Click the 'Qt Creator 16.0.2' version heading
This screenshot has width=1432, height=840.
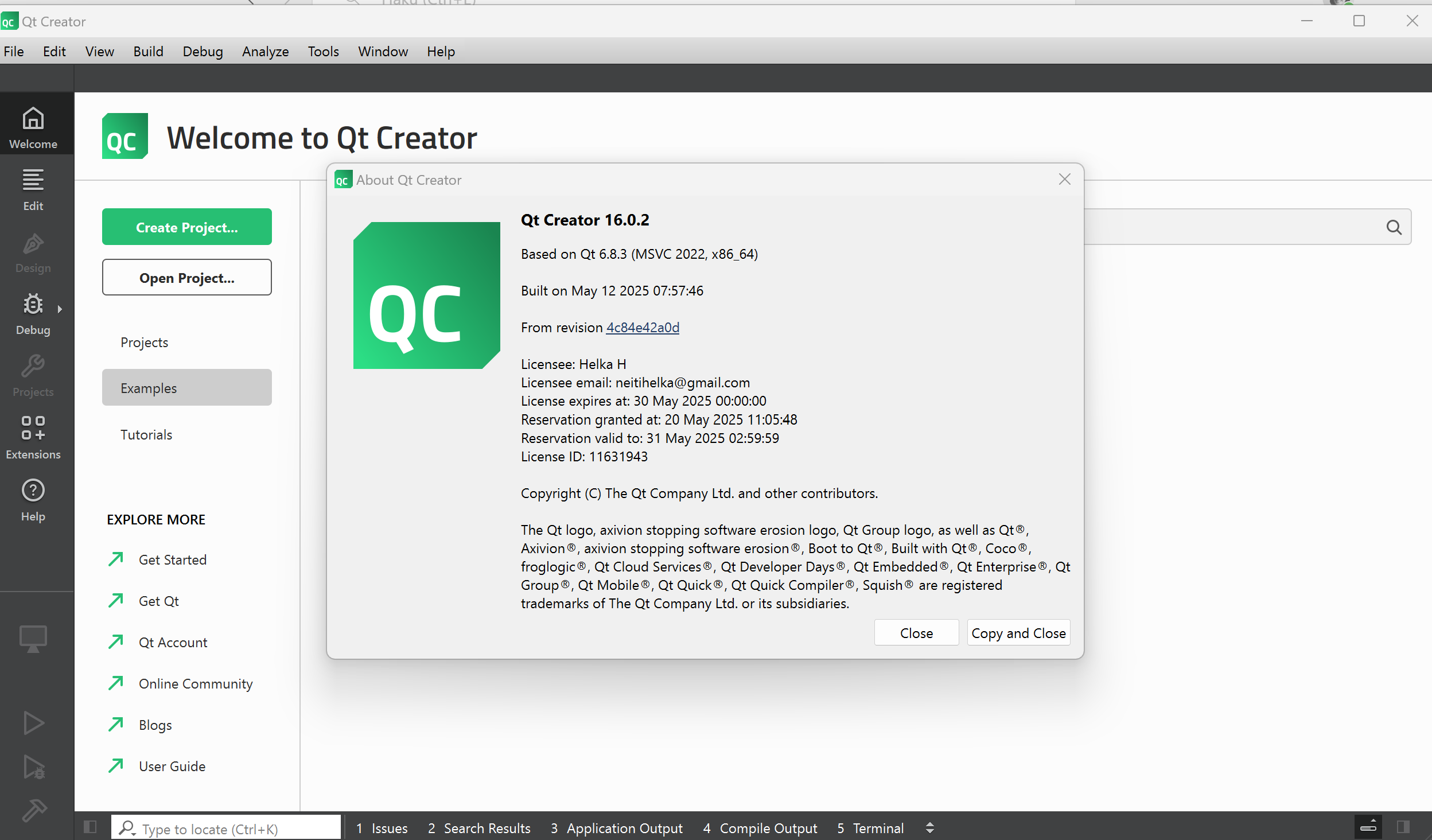585,220
